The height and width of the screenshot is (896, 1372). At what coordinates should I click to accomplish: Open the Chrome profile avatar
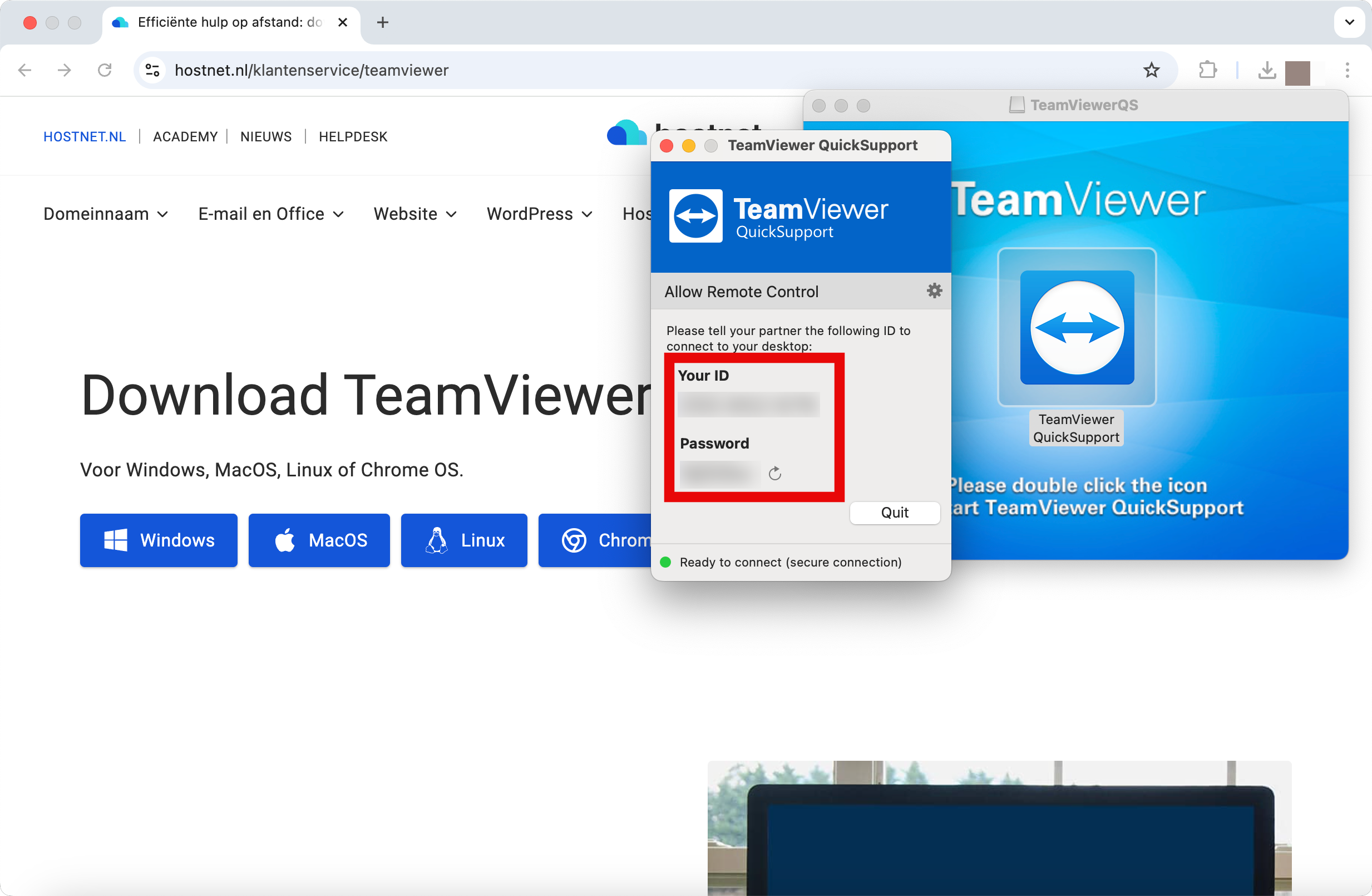click(x=1297, y=73)
